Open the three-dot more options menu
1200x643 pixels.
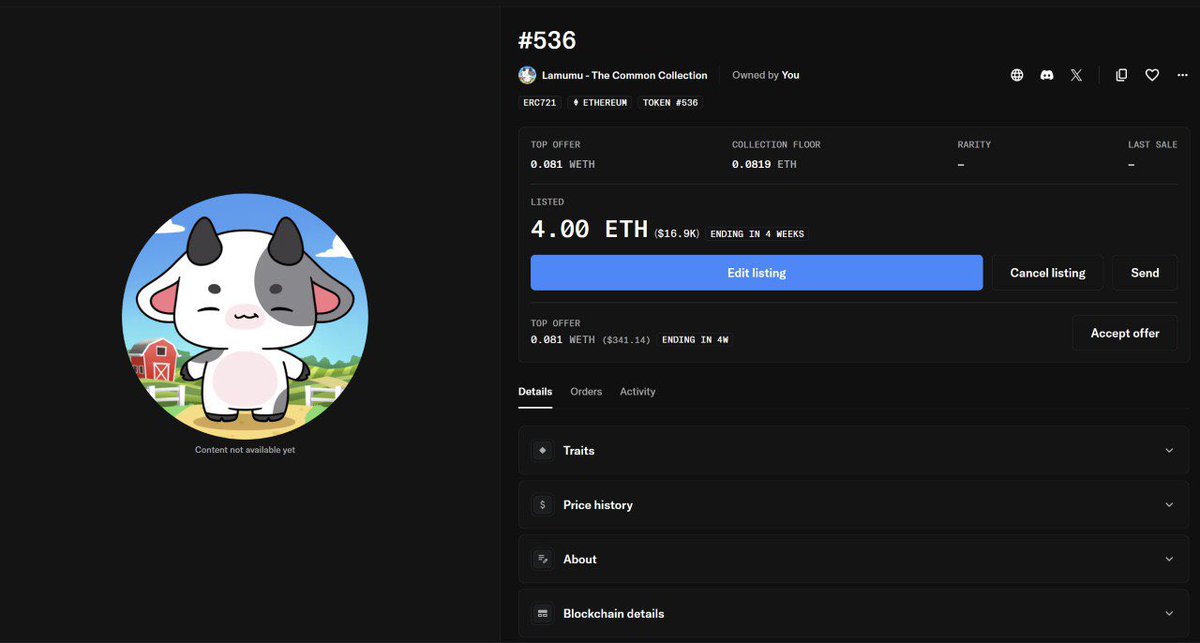[1181, 75]
